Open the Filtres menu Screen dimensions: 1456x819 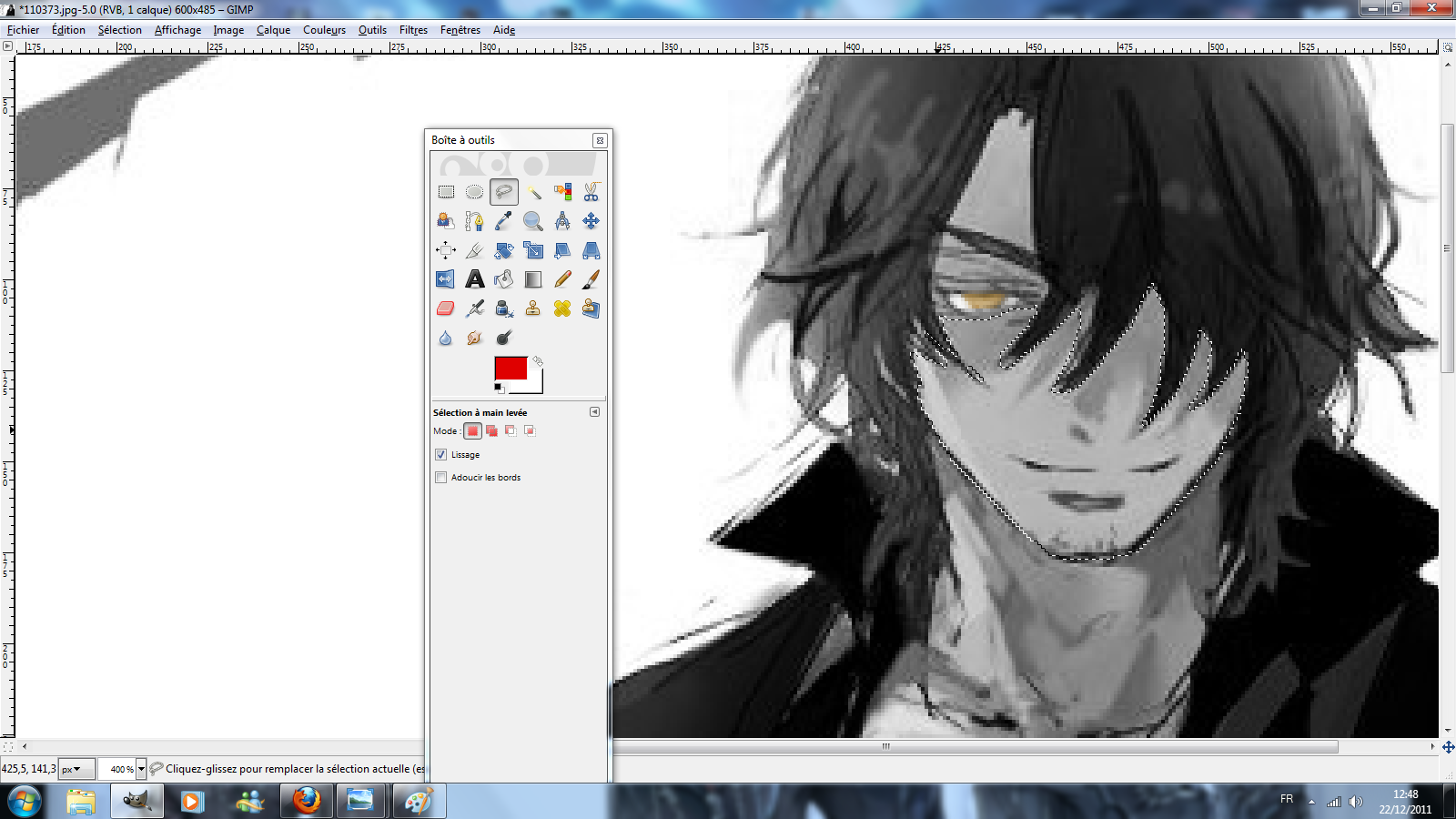pyautogui.click(x=413, y=30)
